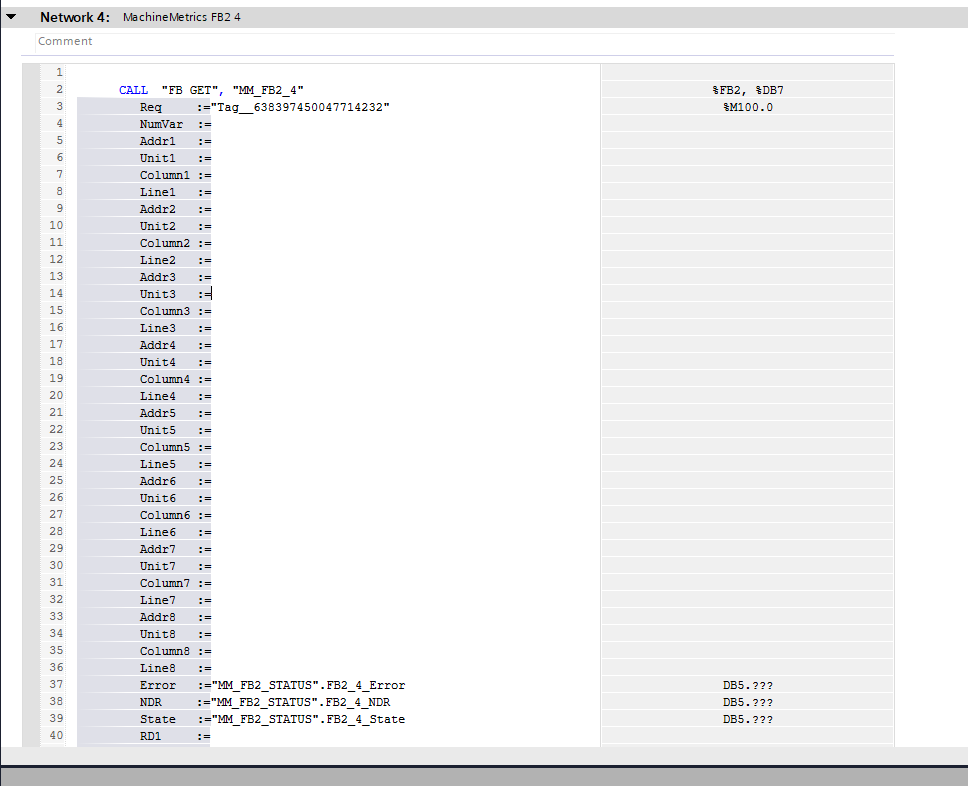Screen dimensions: 968x786
Task: Click the Column1 parameter line
Action: pyautogui.click(x=165, y=175)
